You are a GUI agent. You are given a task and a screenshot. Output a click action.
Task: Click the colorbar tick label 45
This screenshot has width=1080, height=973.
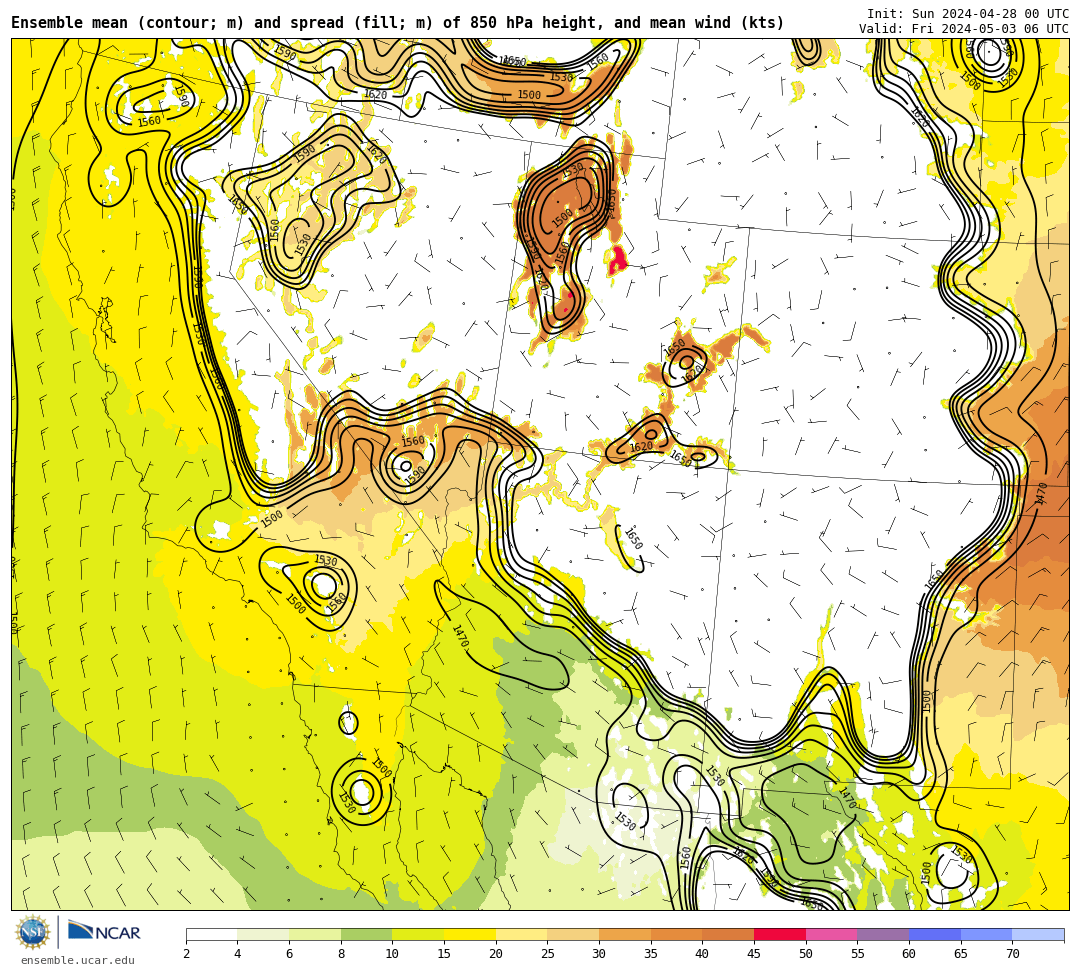754,954
